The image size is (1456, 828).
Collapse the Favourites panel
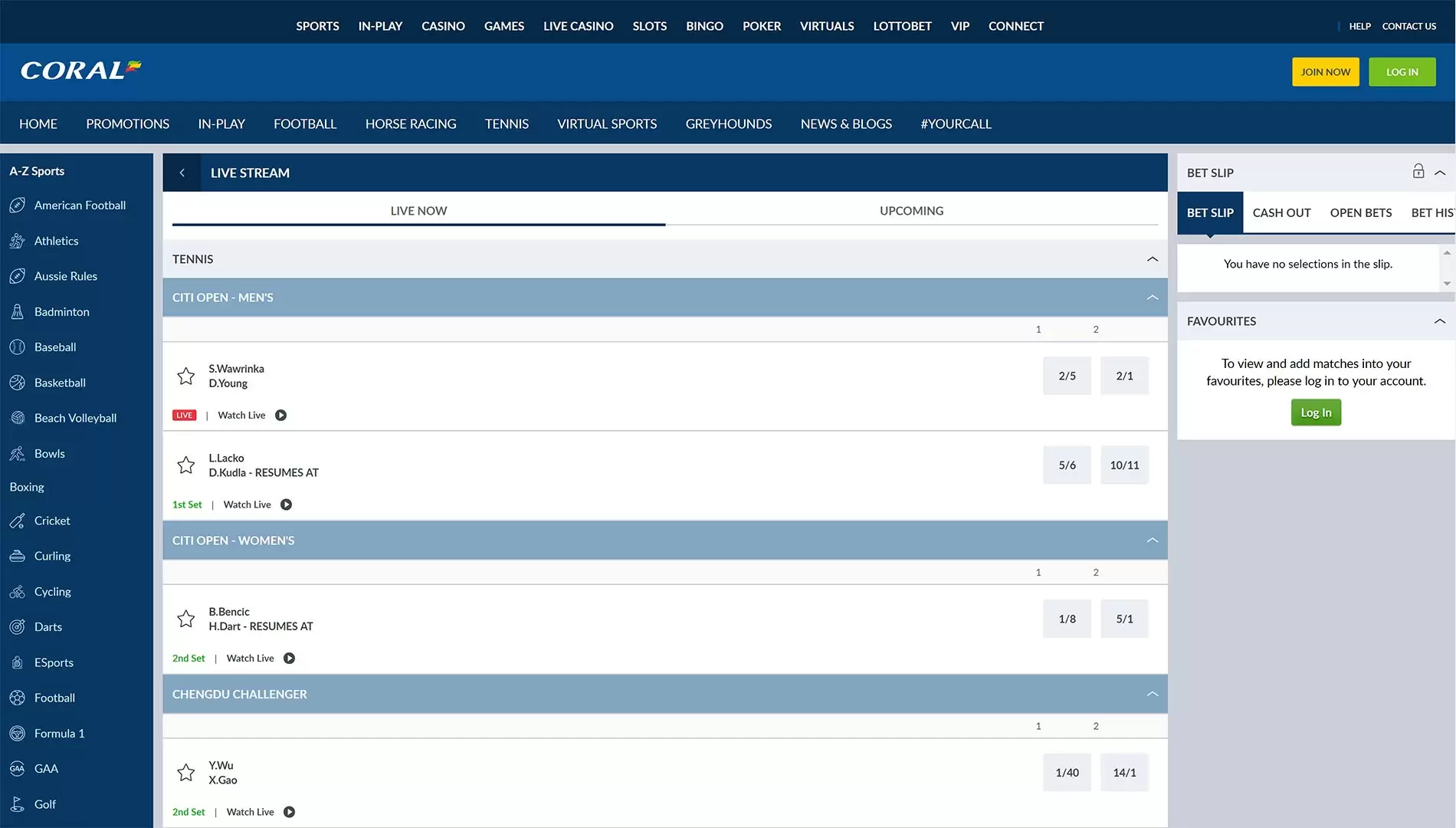[x=1441, y=321]
